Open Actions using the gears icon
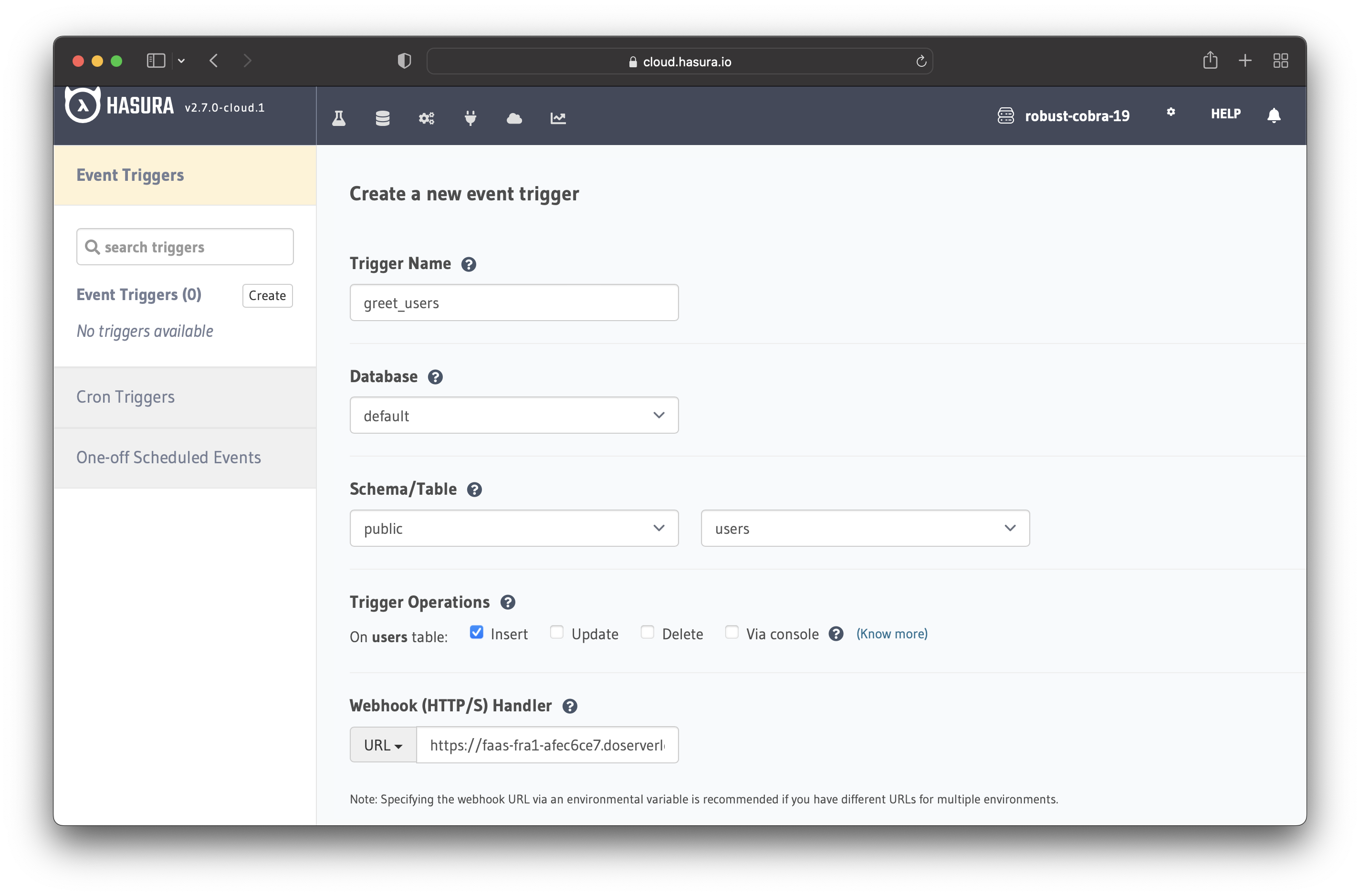Screen dimensions: 1360x896 click(x=426, y=118)
